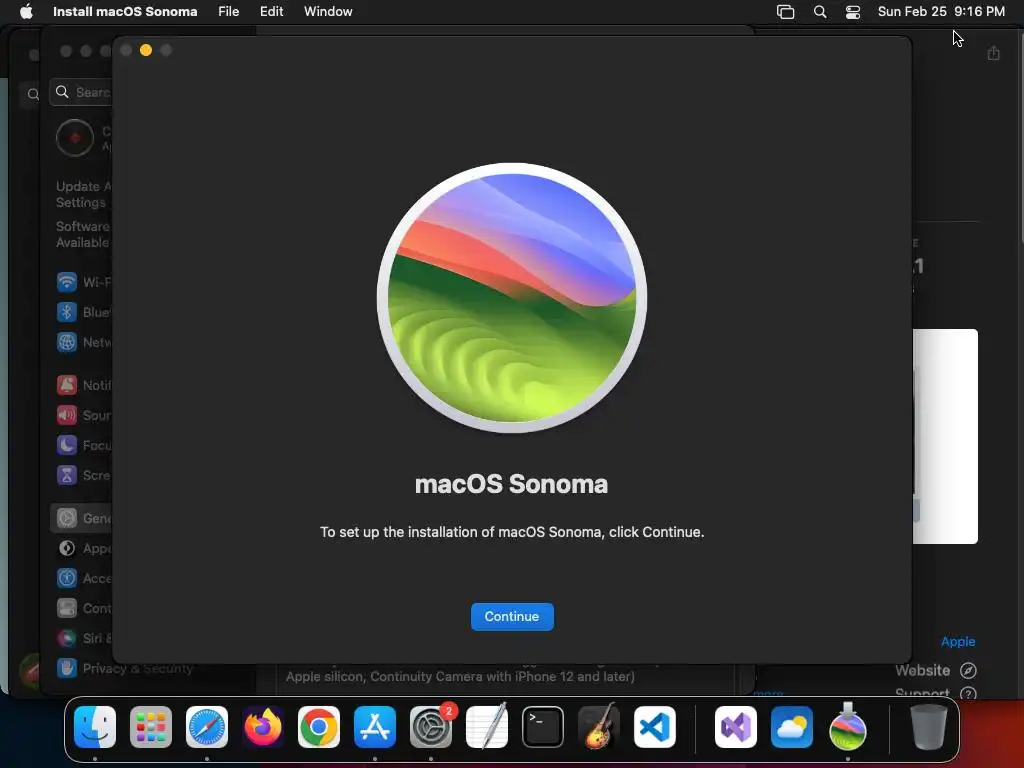Select General in System Settings sidebar
1024x768 pixels.
coord(82,519)
